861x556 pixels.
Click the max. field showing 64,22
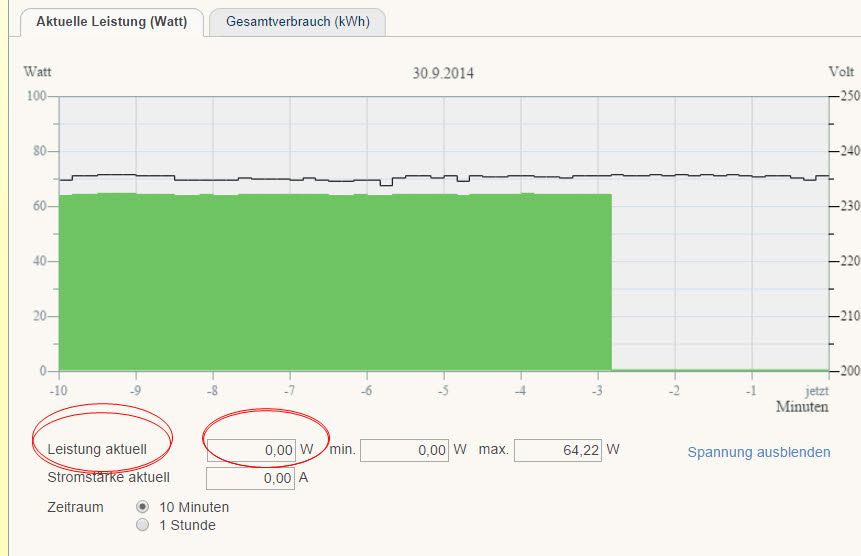(x=558, y=451)
